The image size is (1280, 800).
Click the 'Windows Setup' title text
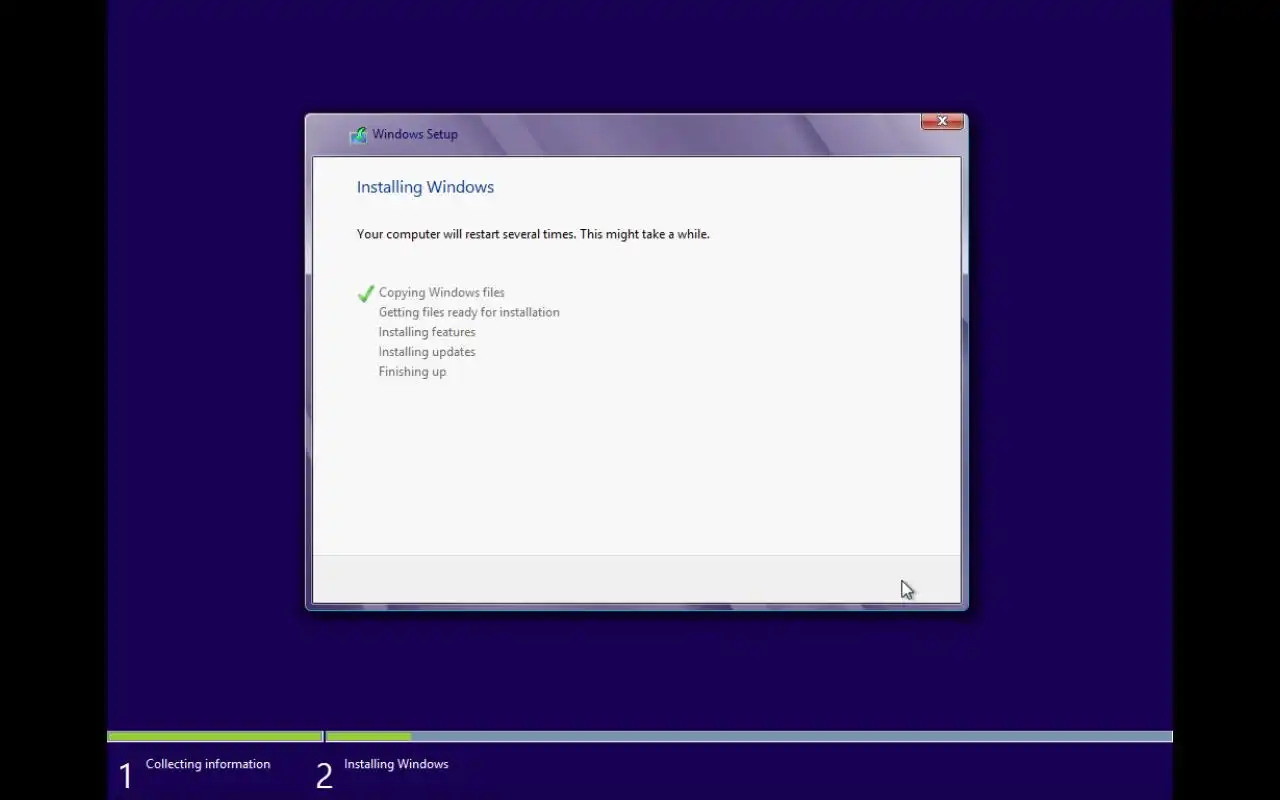tap(415, 134)
